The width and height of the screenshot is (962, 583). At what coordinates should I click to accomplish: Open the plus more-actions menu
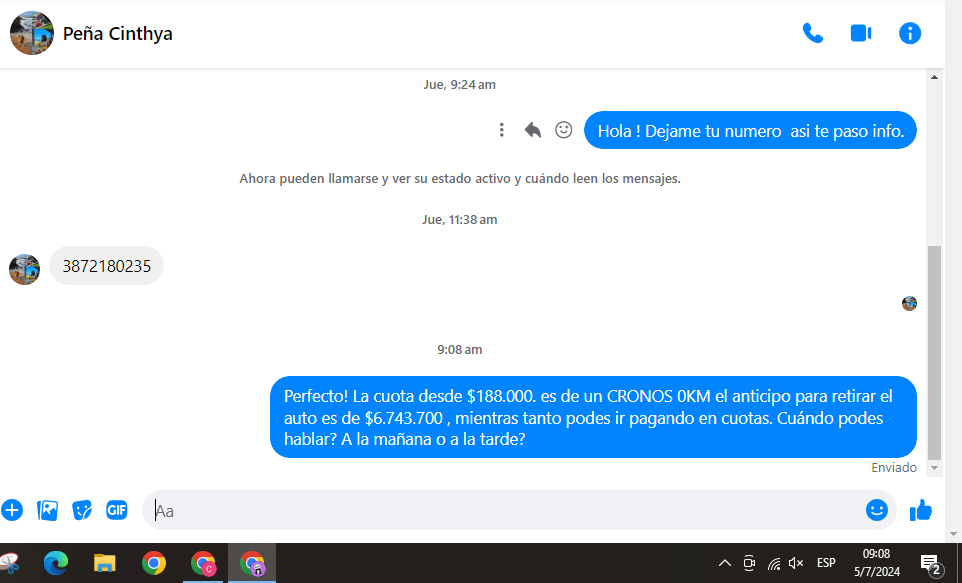point(12,510)
